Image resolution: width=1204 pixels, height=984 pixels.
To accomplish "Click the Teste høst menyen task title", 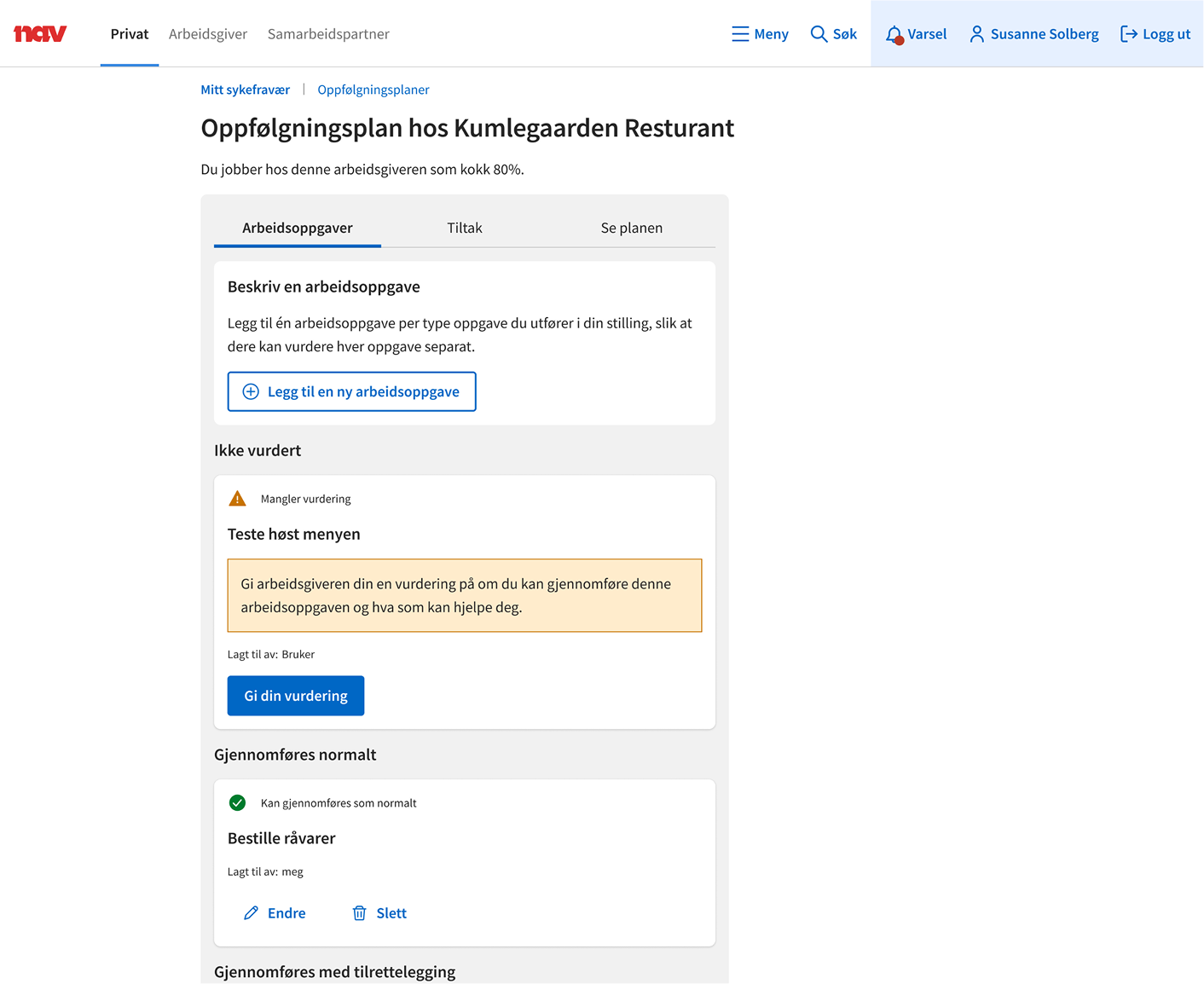I will click(x=294, y=534).
